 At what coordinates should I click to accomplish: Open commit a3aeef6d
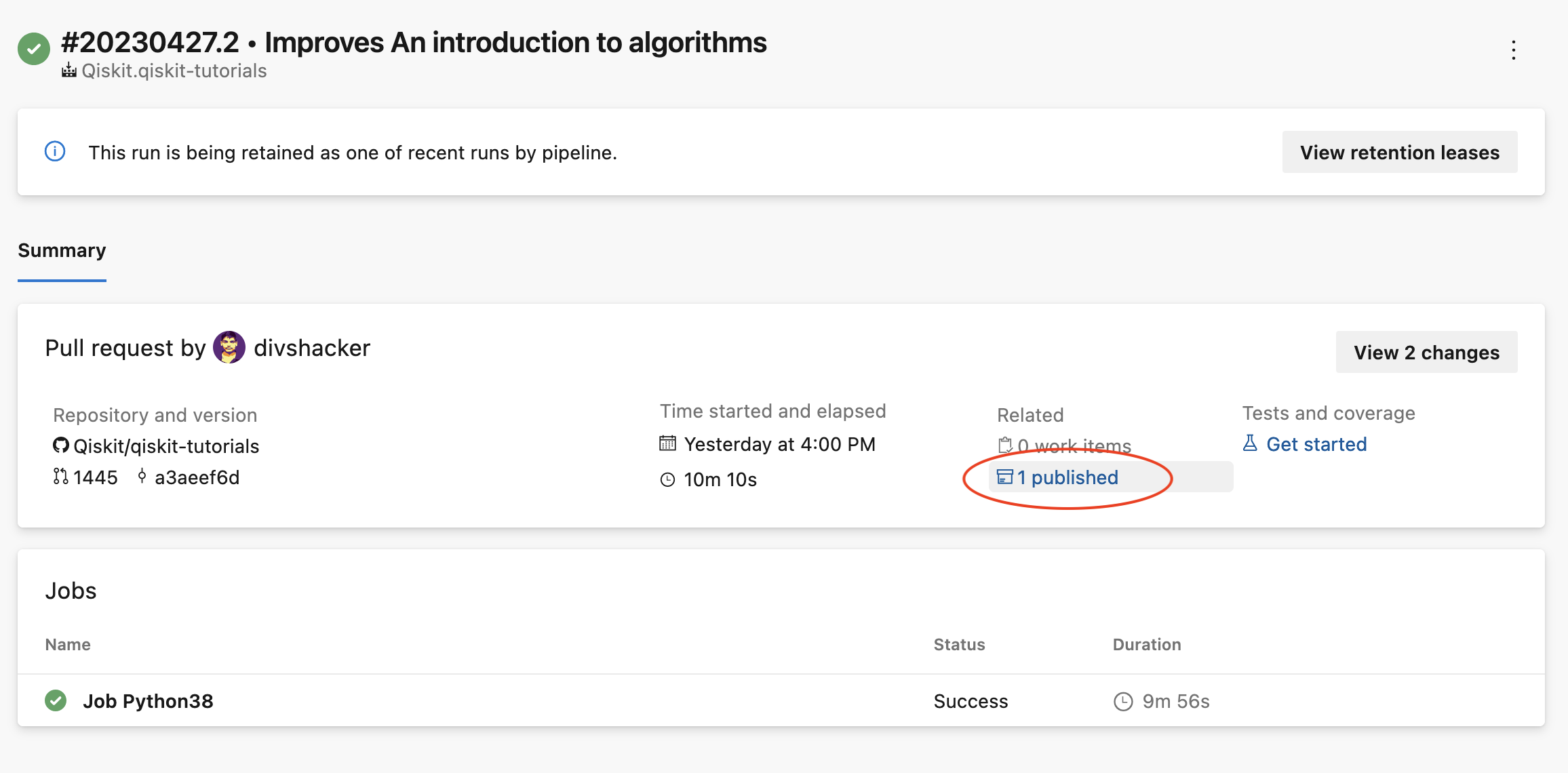coord(197,477)
